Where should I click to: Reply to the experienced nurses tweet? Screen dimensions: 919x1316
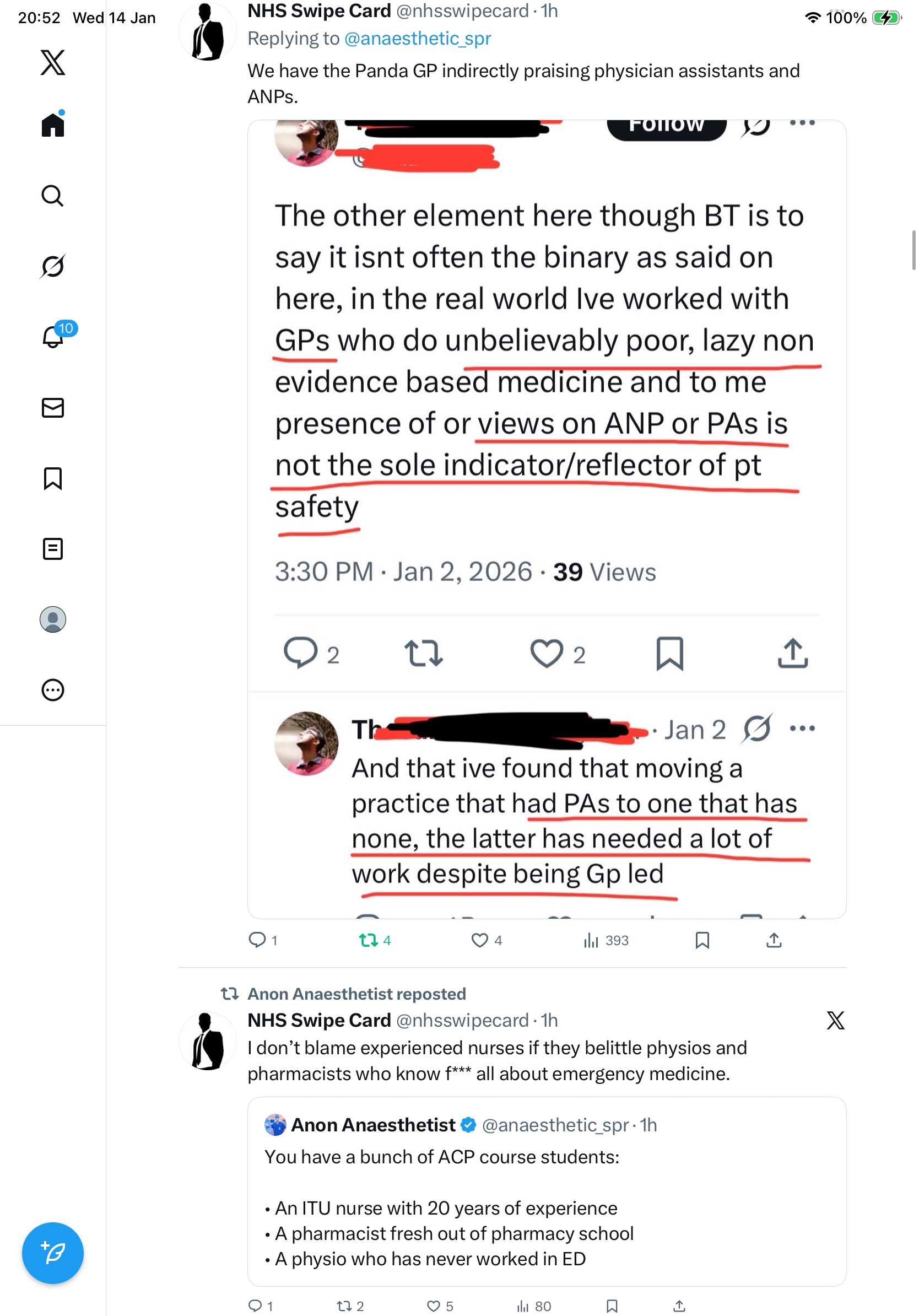tap(256, 1306)
